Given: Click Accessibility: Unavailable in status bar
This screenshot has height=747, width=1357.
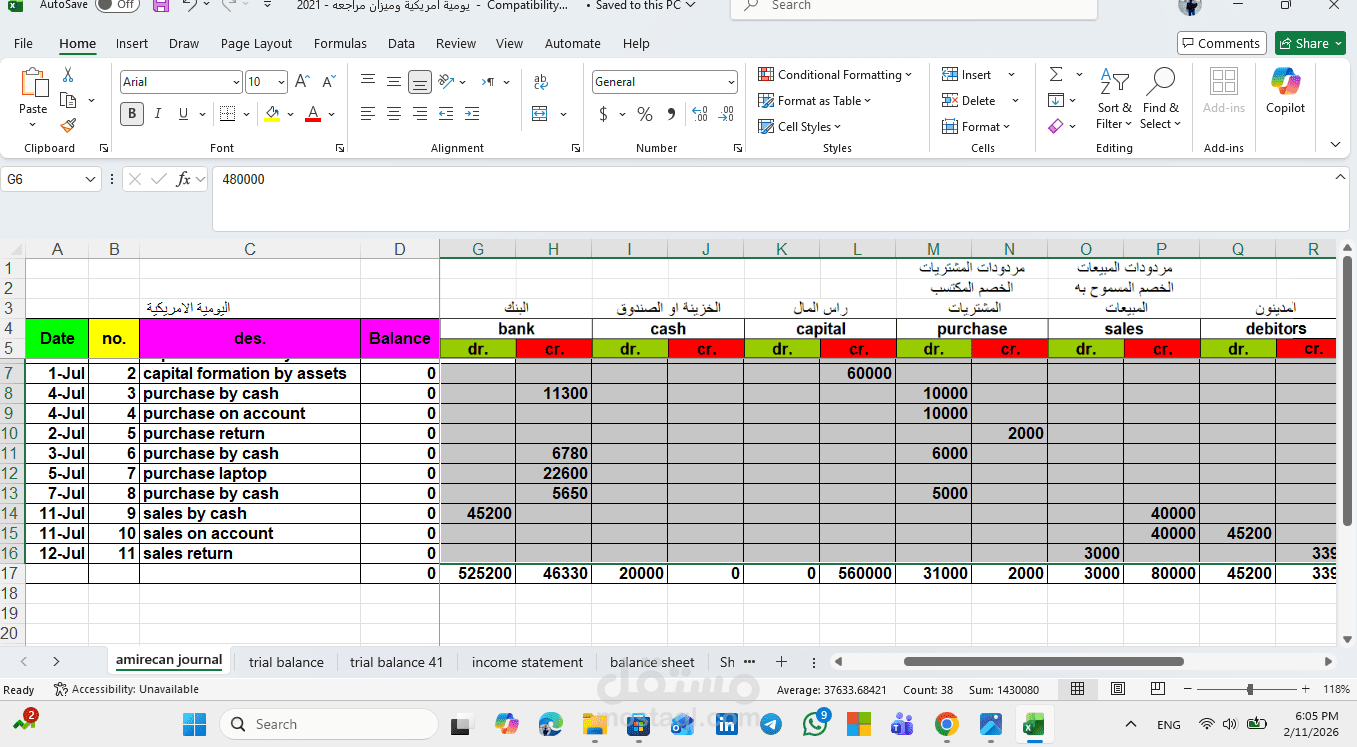Looking at the screenshot, I should coord(126,689).
